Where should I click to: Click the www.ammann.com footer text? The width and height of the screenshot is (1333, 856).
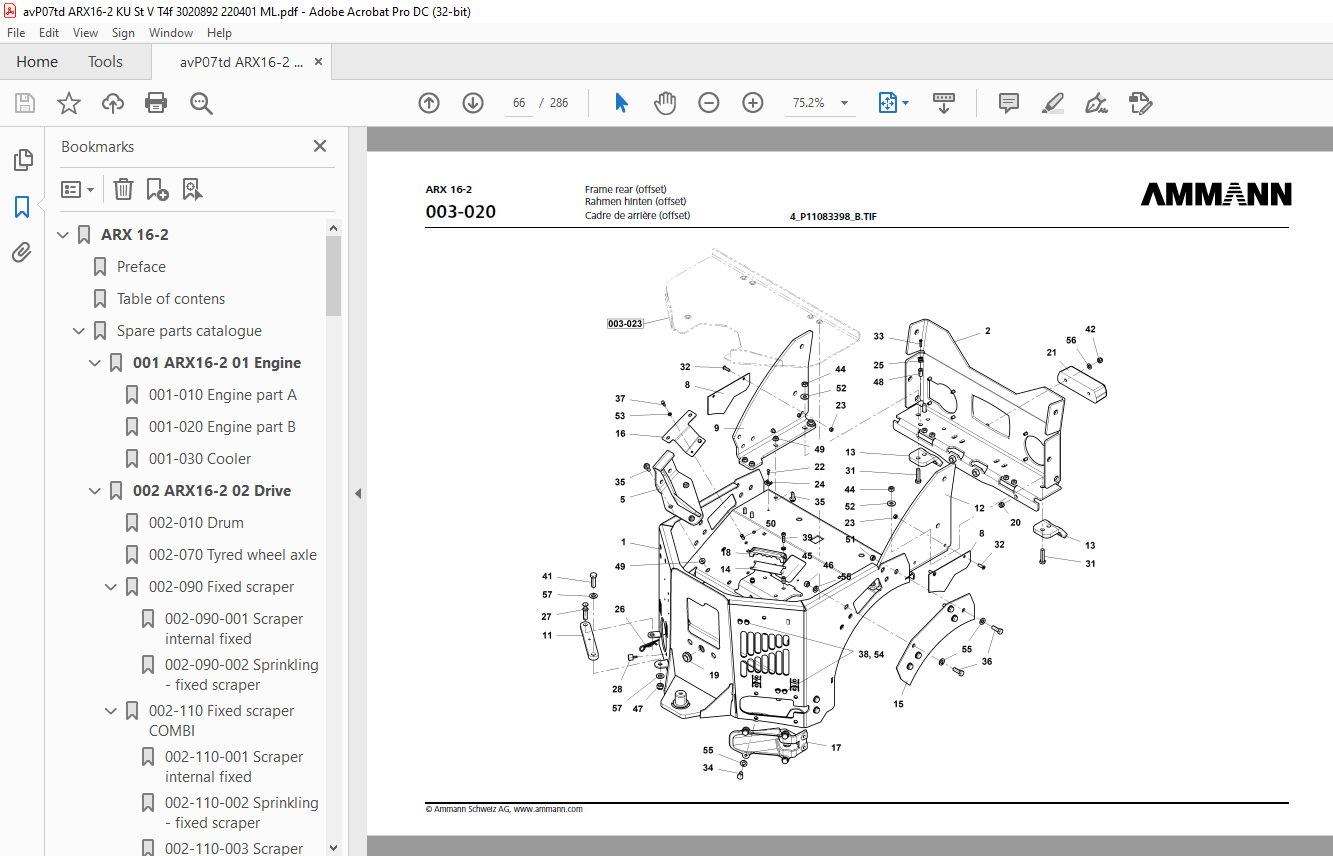(x=548, y=809)
